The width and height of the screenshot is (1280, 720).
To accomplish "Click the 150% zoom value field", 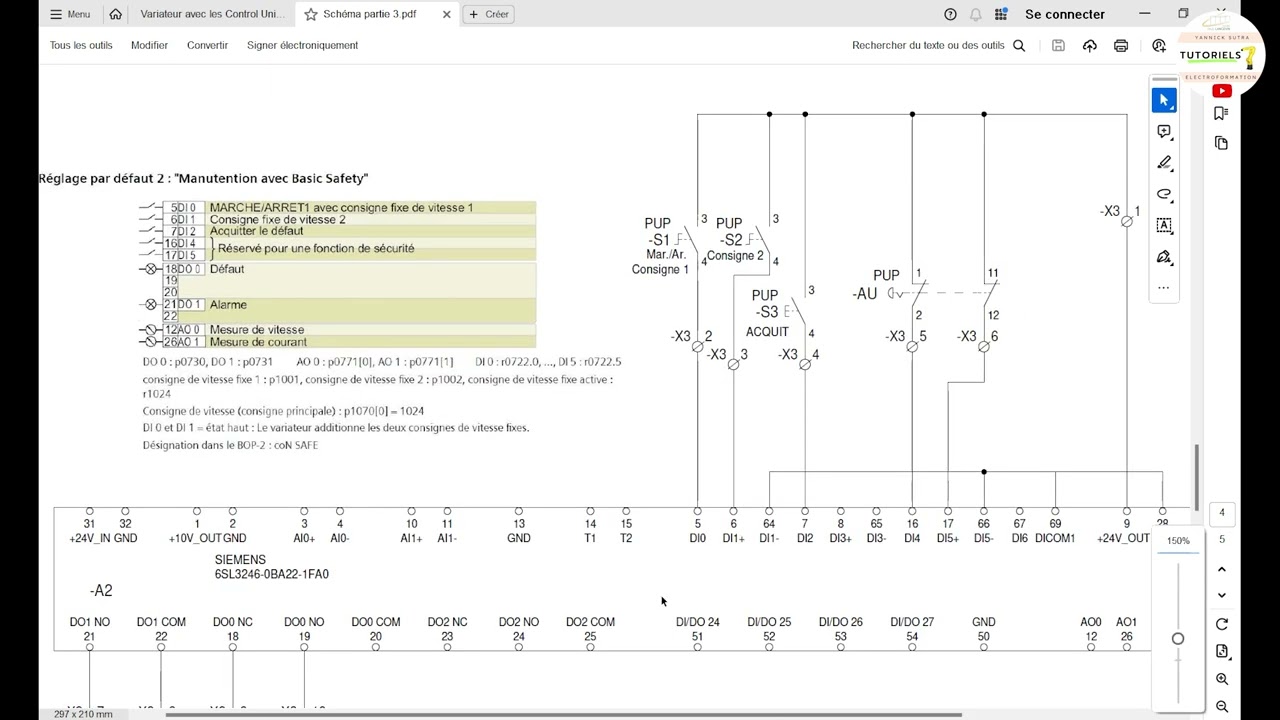I will pyautogui.click(x=1178, y=541).
